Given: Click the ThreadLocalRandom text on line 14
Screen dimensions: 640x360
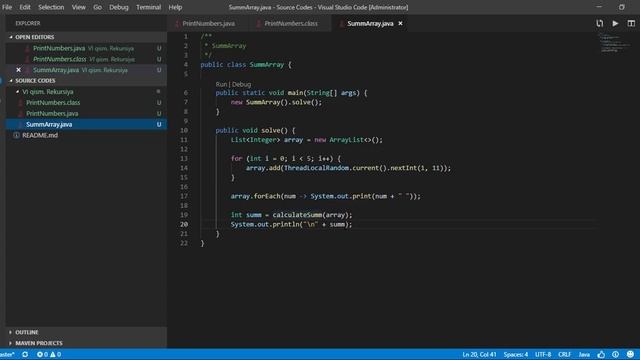Looking at the screenshot, I should tap(317, 168).
